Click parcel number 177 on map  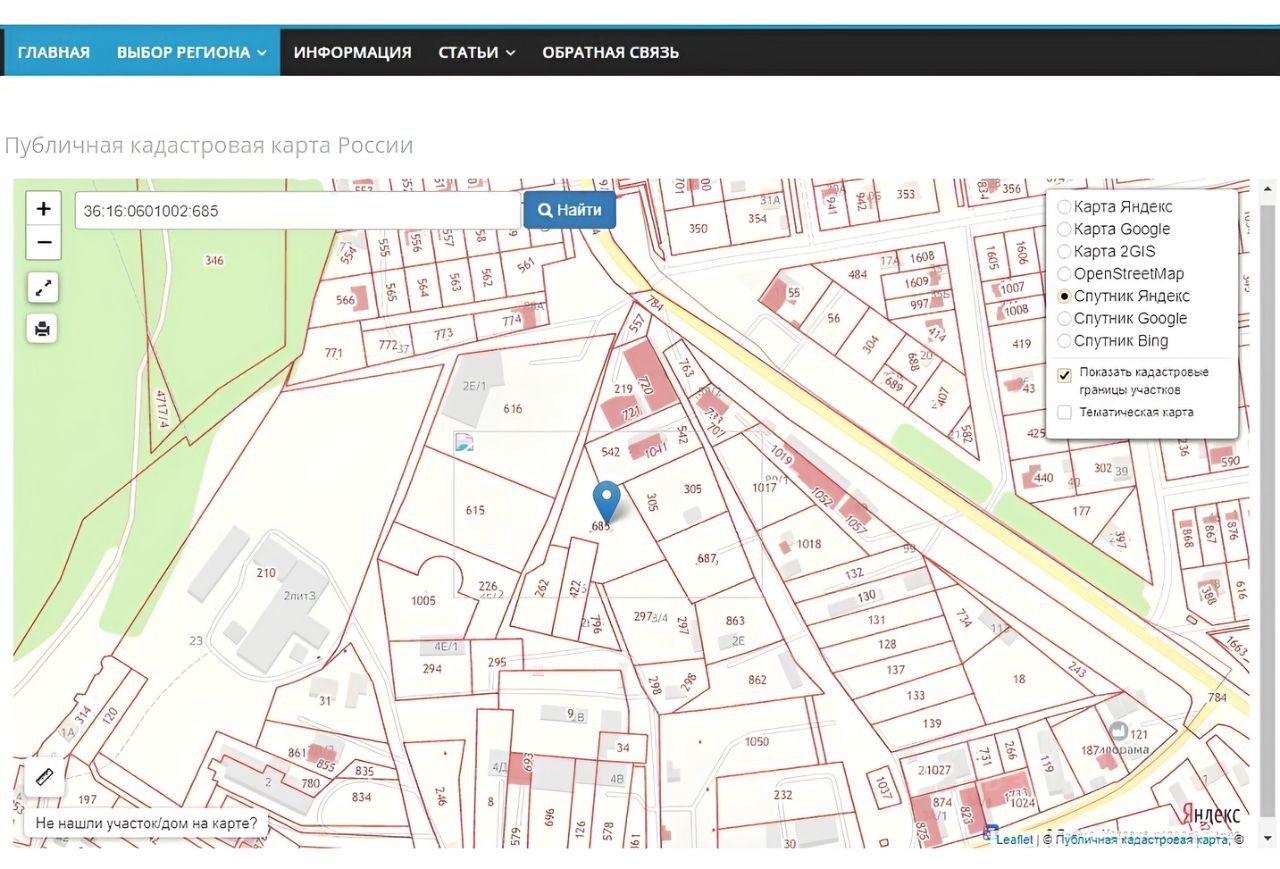tap(1081, 511)
